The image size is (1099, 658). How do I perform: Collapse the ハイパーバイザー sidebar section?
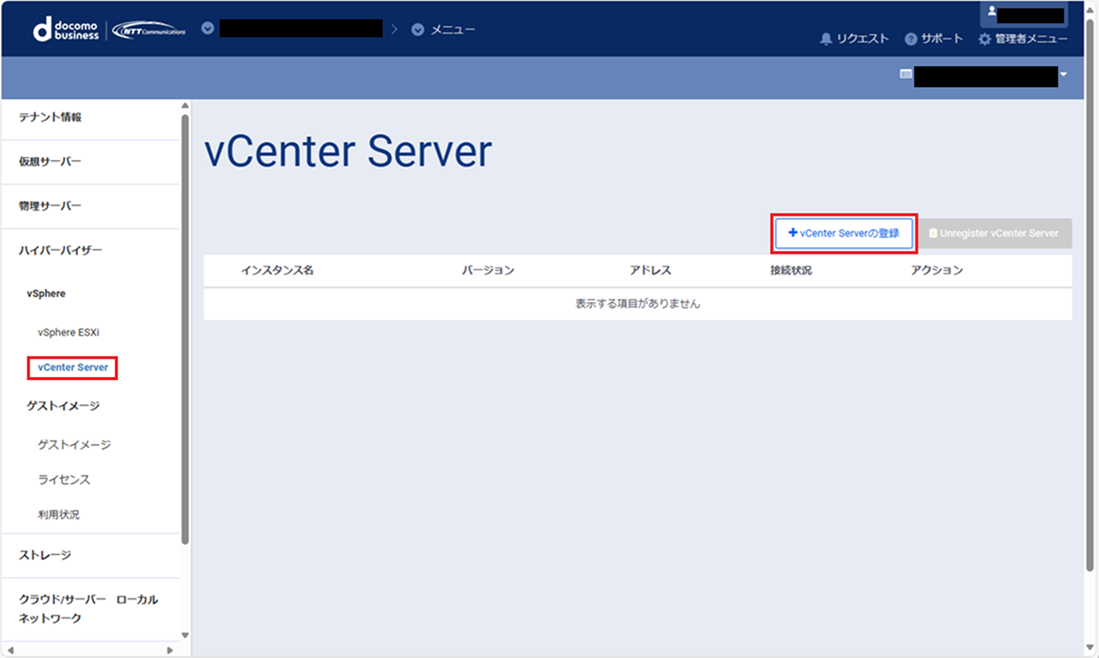coord(60,250)
